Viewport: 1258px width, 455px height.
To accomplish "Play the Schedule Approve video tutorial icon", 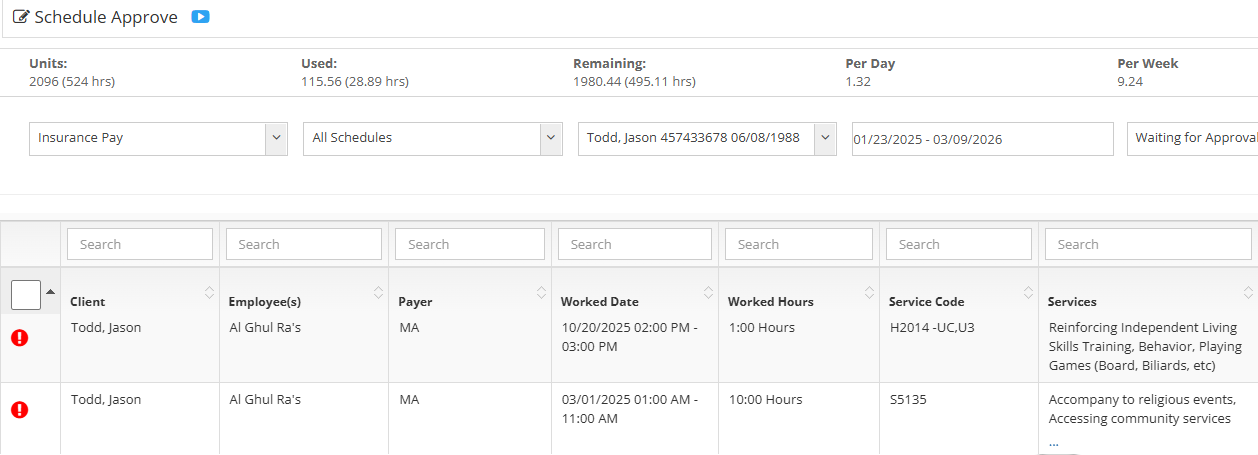I will [200, 17].
